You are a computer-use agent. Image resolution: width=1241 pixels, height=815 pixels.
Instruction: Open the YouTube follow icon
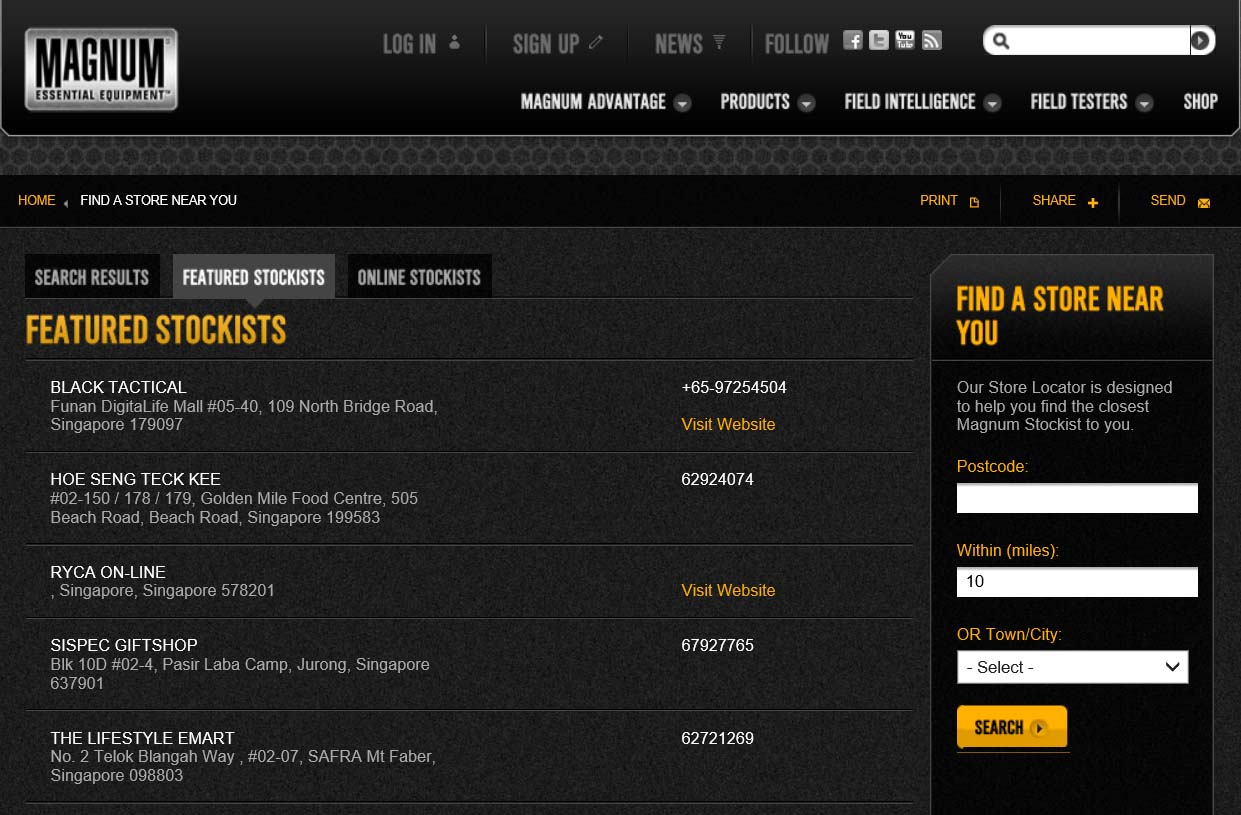[905, 40]
